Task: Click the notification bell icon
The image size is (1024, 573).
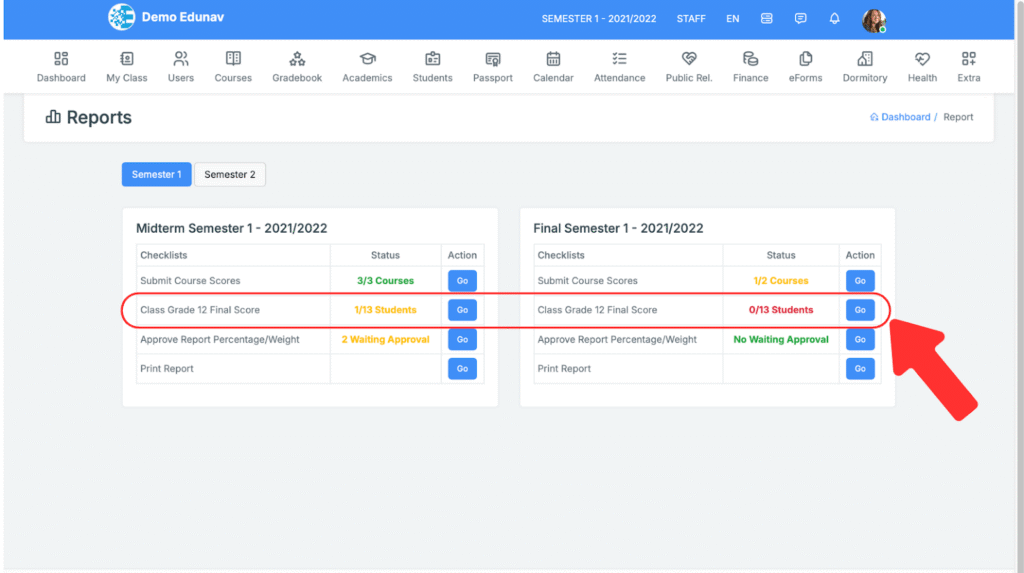Action: click(x=834, y=19)
